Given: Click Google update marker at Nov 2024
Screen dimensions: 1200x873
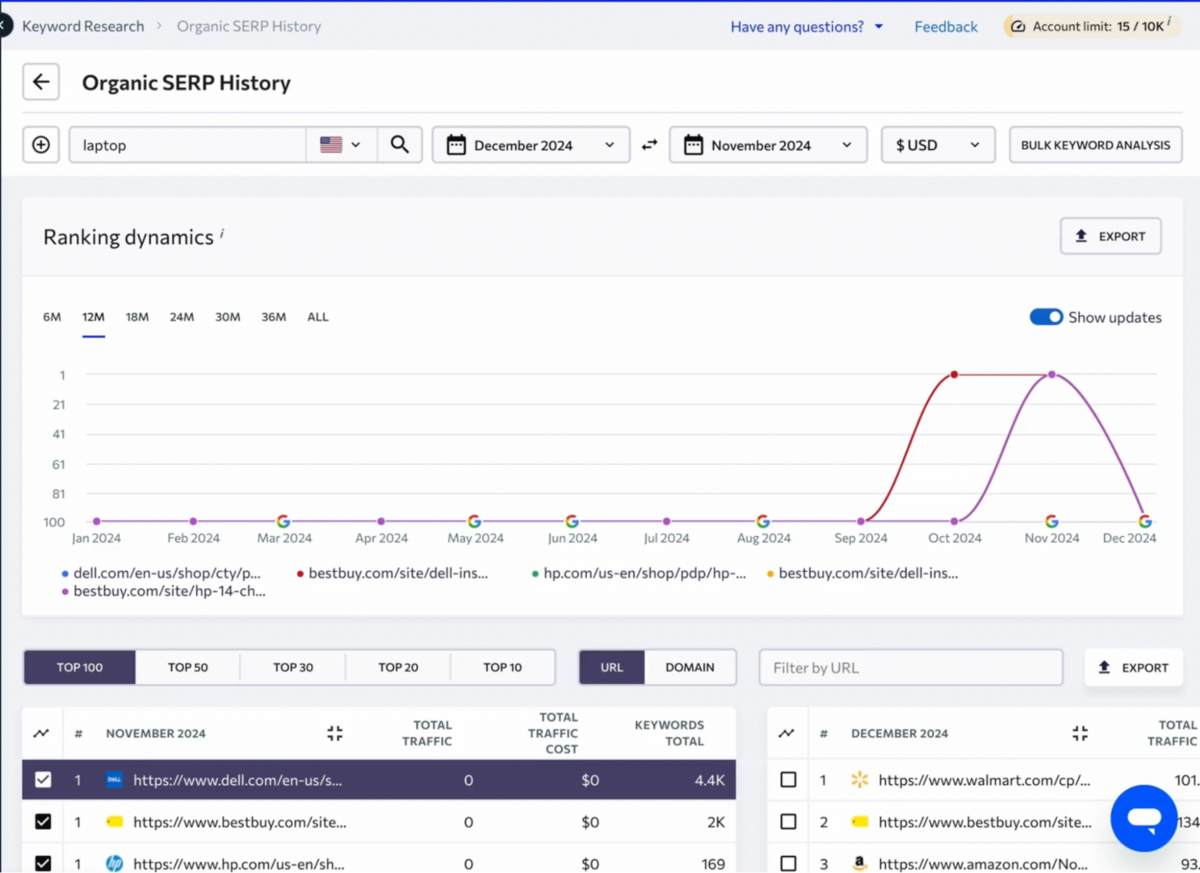Looking at the screenshot, I should point(1051,521).
